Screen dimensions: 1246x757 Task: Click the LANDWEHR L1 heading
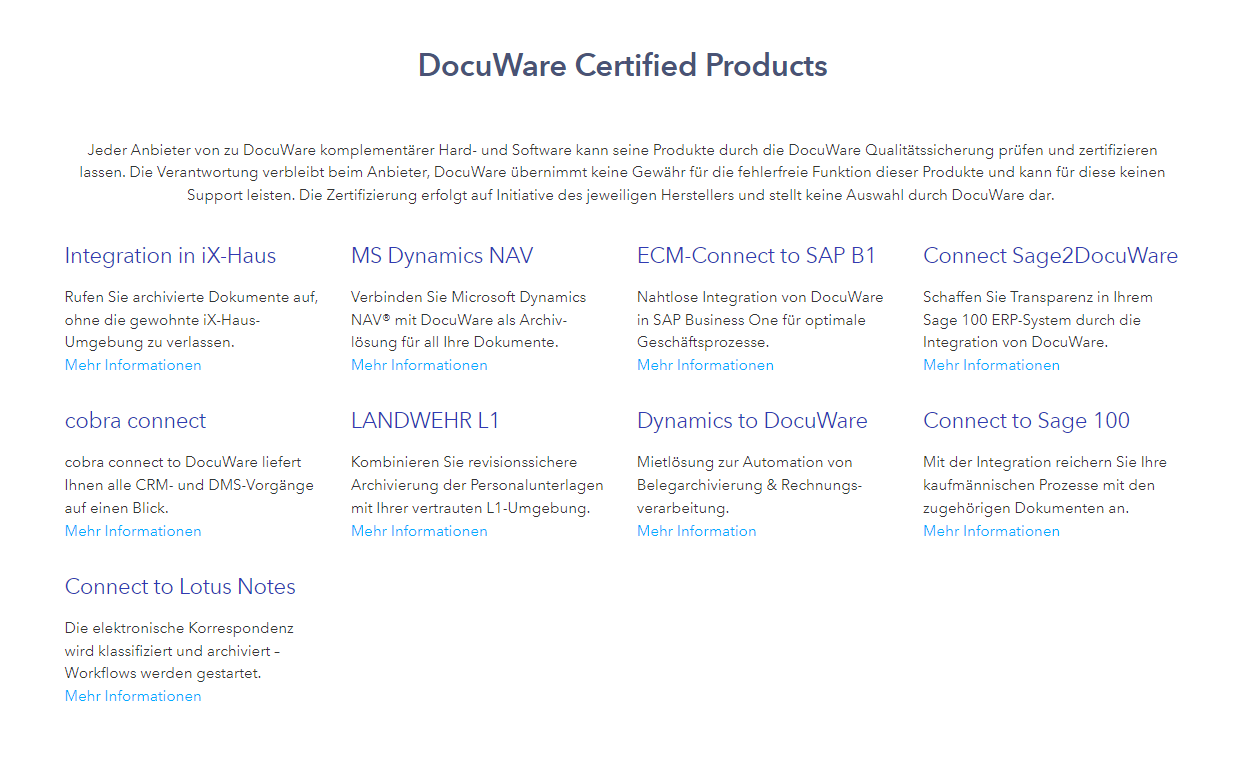pos(425,421)
